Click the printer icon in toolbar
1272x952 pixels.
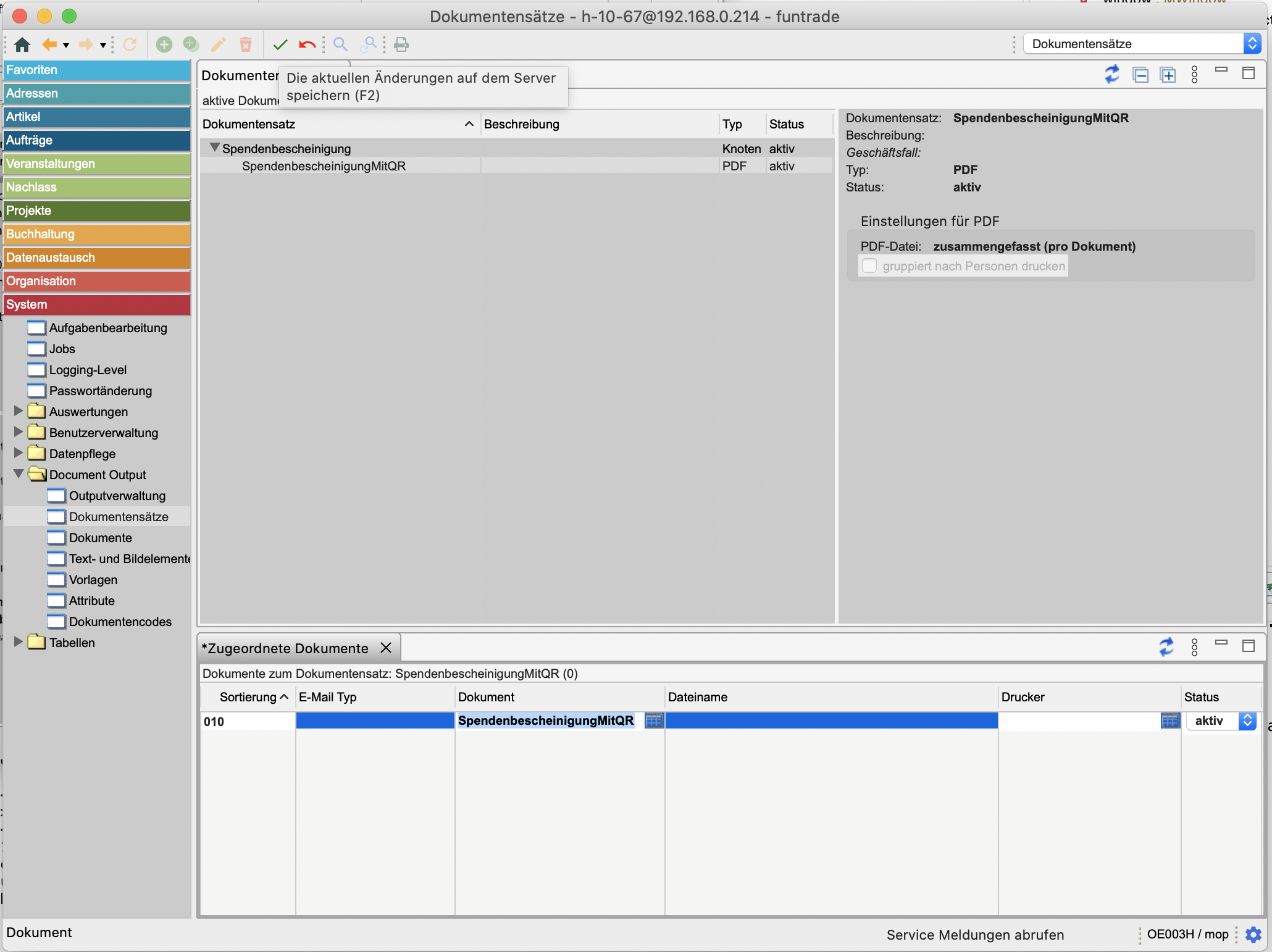[x=401, y=44]
